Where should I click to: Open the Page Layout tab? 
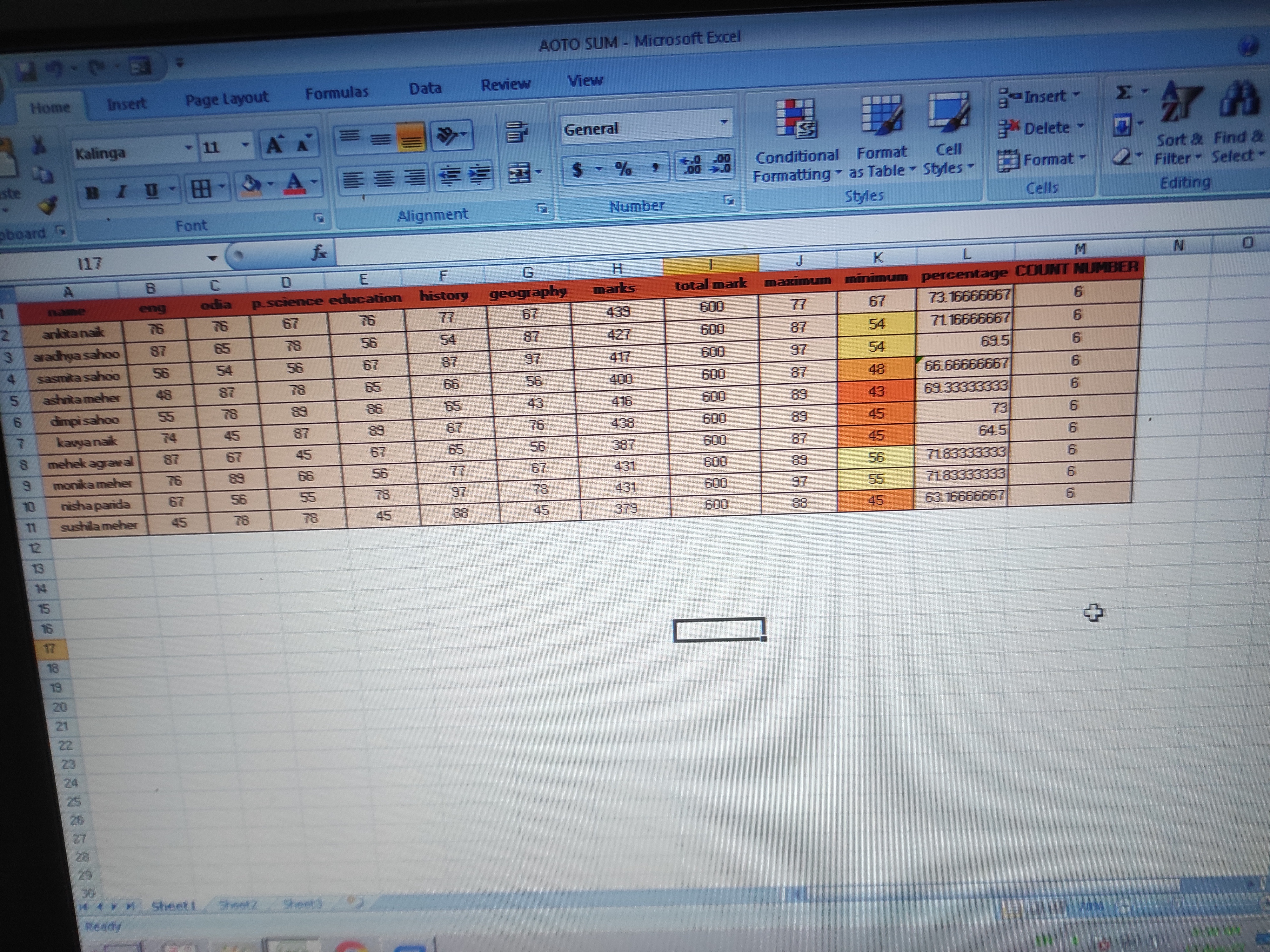click(227, 99)
